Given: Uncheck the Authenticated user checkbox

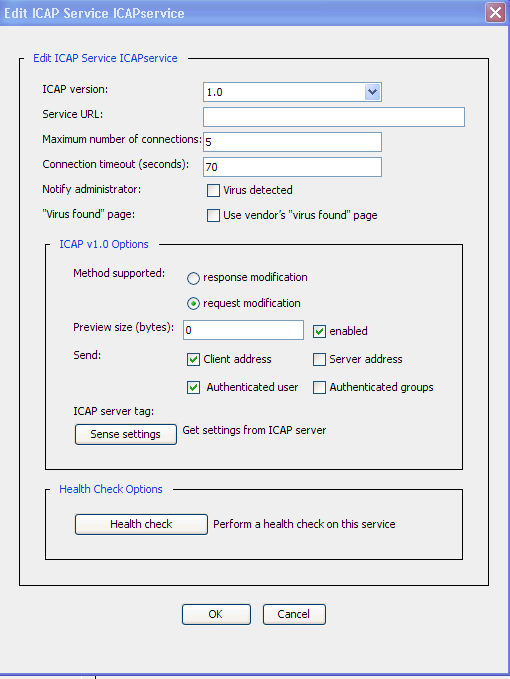Looking at the screenshot, I should coord(193,388).
